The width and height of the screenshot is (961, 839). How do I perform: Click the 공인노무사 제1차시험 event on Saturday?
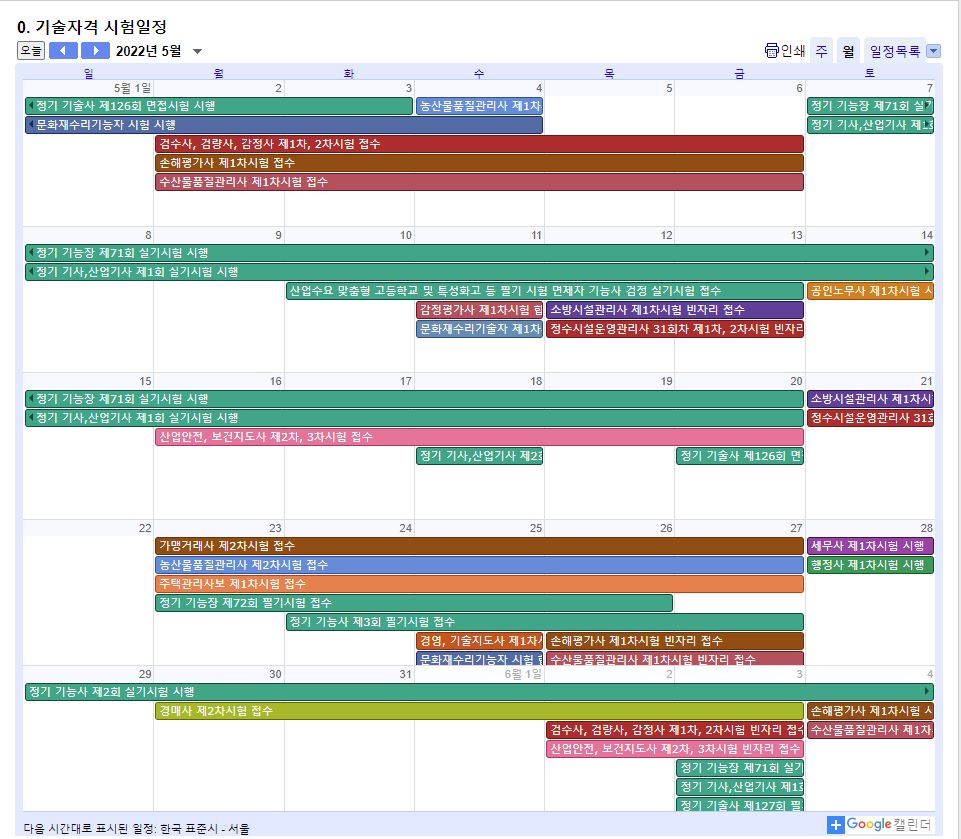tap(869, 291)
